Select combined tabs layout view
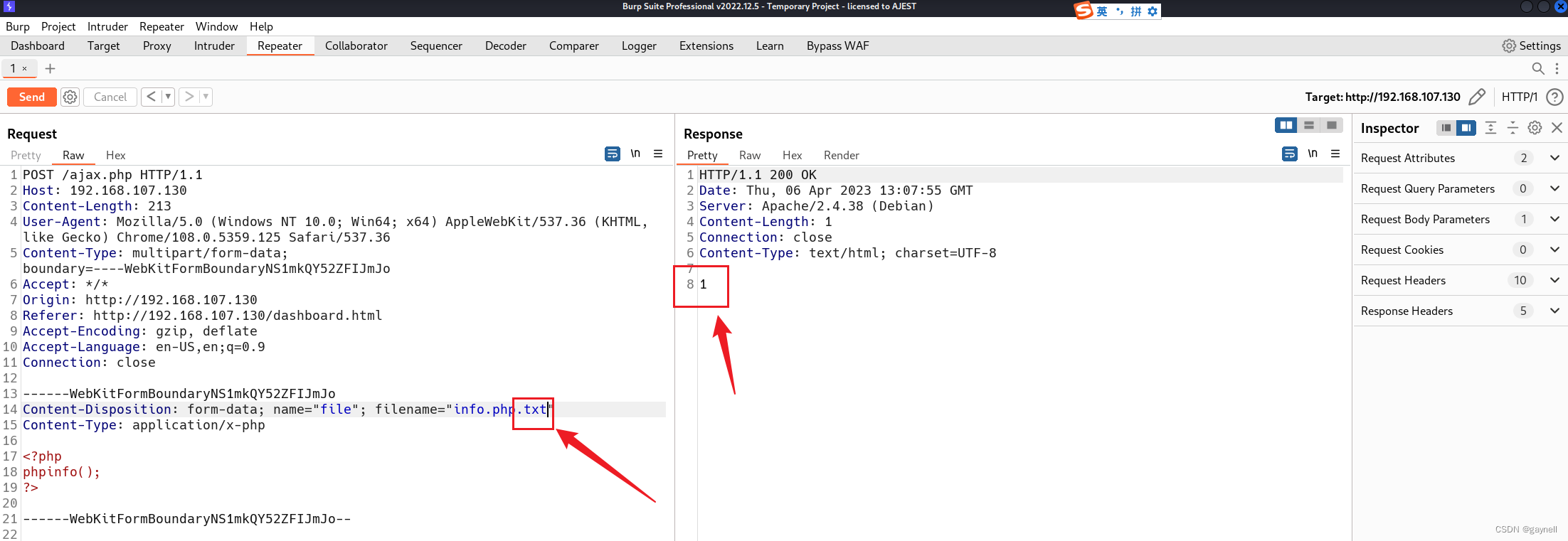This screenshot has width=1568, height=541. 1332,125
